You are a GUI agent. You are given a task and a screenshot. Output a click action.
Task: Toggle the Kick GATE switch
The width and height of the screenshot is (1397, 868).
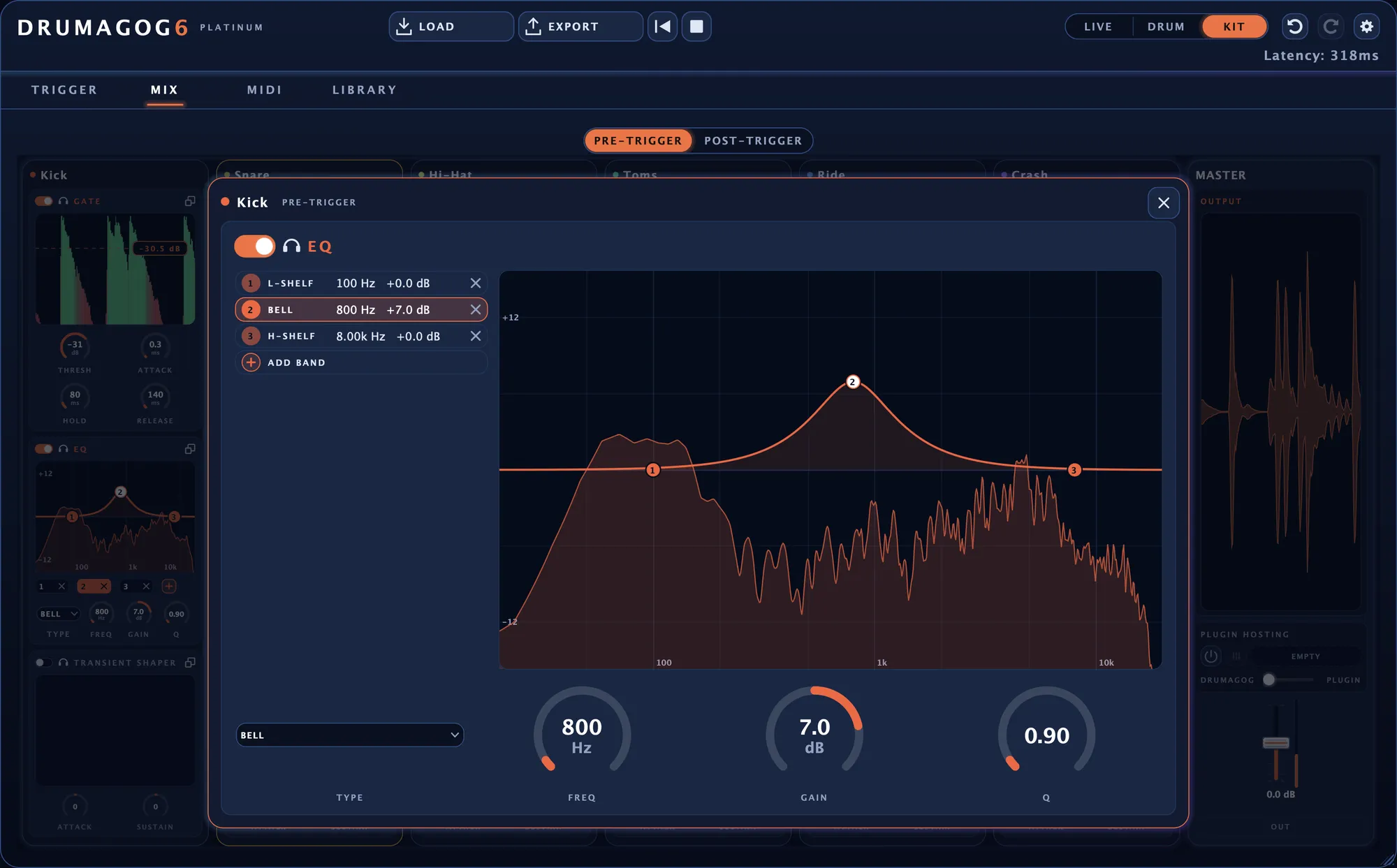click(x=43, y=201)
